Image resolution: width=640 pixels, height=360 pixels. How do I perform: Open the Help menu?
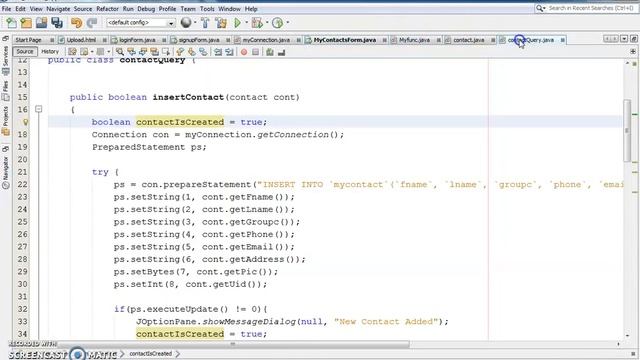coord(251,9)
